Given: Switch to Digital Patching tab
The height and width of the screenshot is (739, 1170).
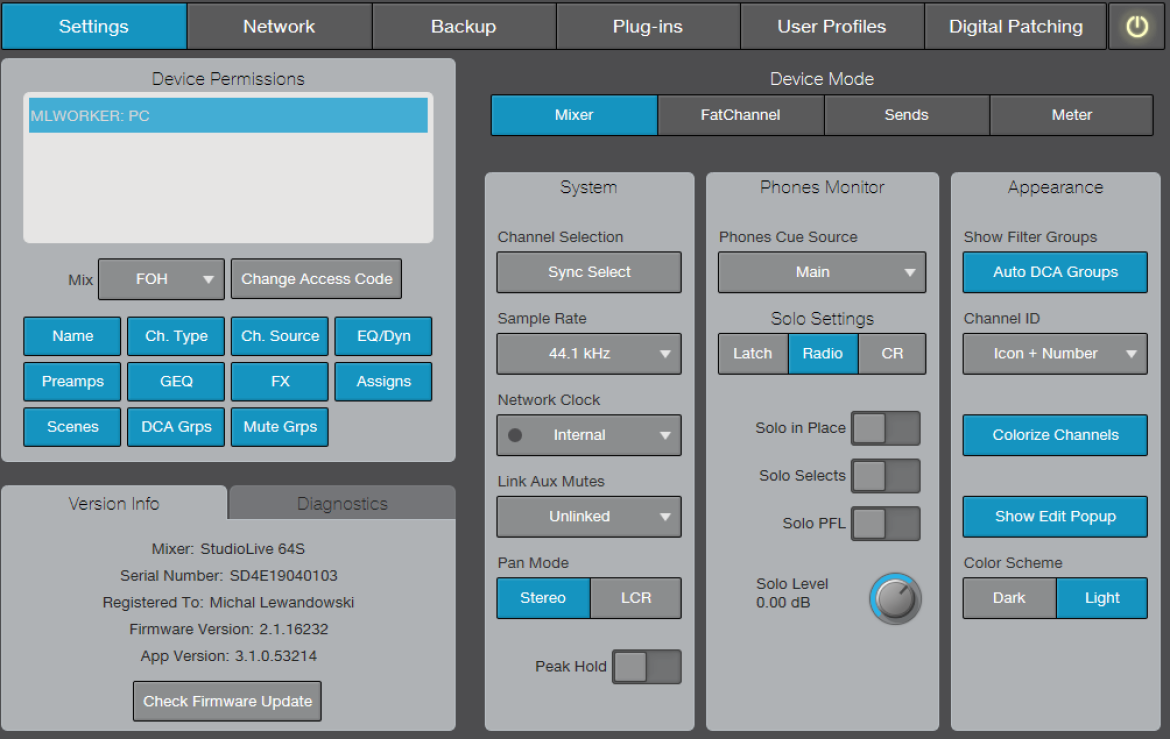Looking at the screenshot, I should click(x=1016, y=27).
